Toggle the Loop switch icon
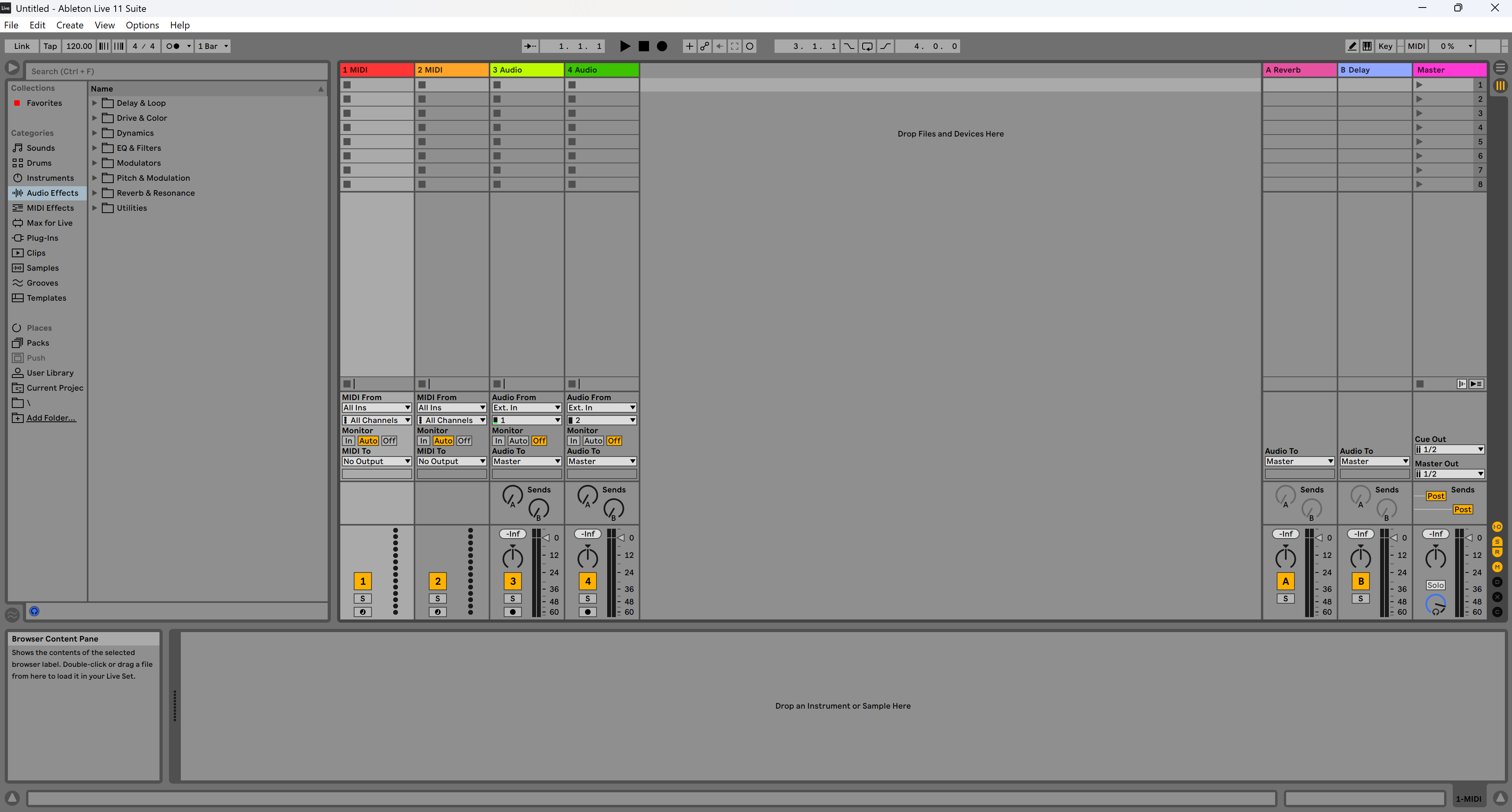The width and height of the screenshot is (1512, 812). tap(867, 46)
